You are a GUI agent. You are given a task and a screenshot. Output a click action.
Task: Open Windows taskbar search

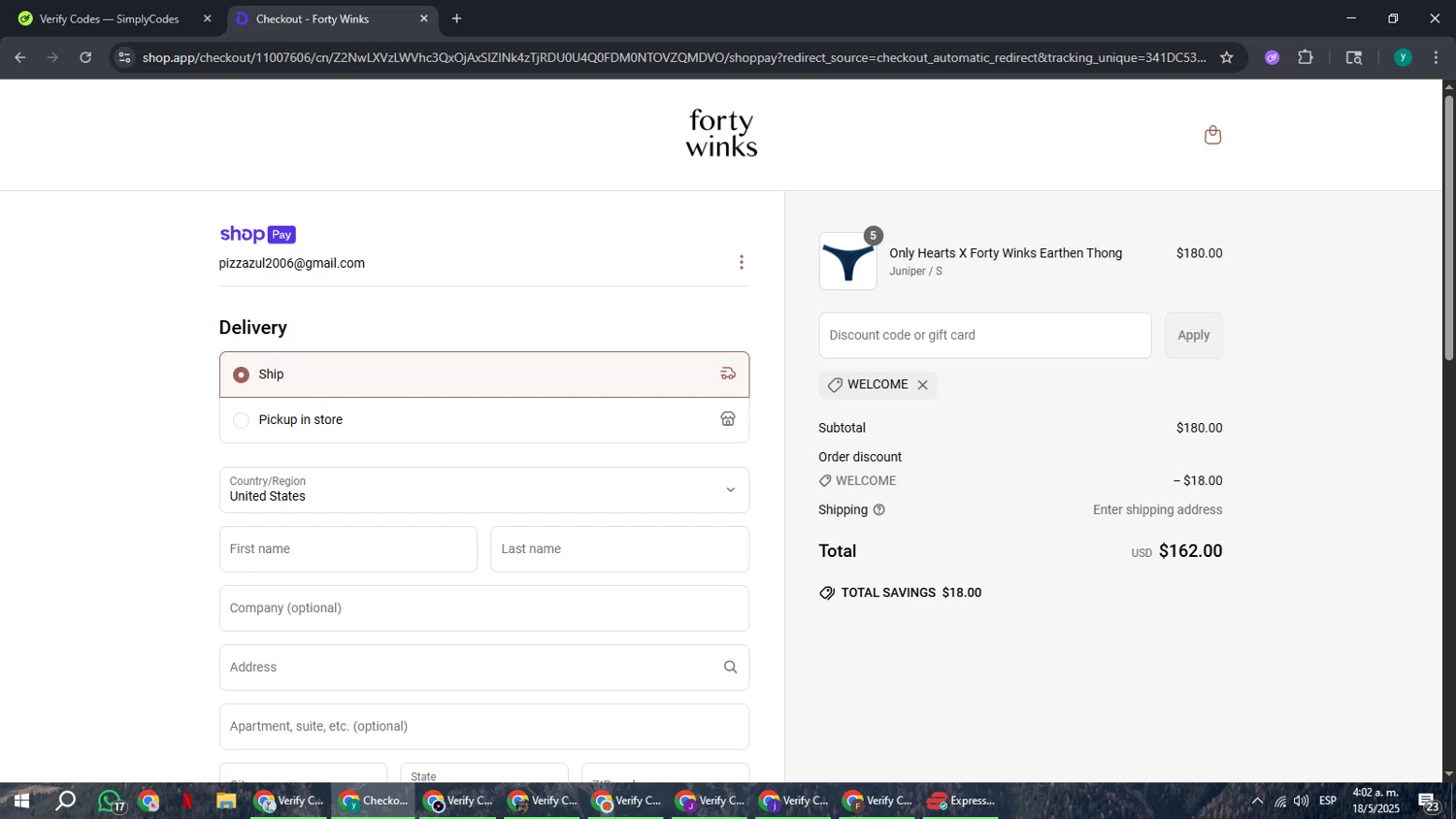pos(65,802)
